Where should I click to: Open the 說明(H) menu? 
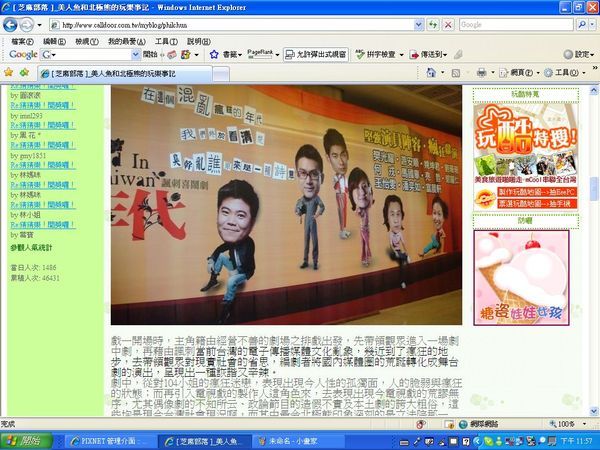pos(199,41)
